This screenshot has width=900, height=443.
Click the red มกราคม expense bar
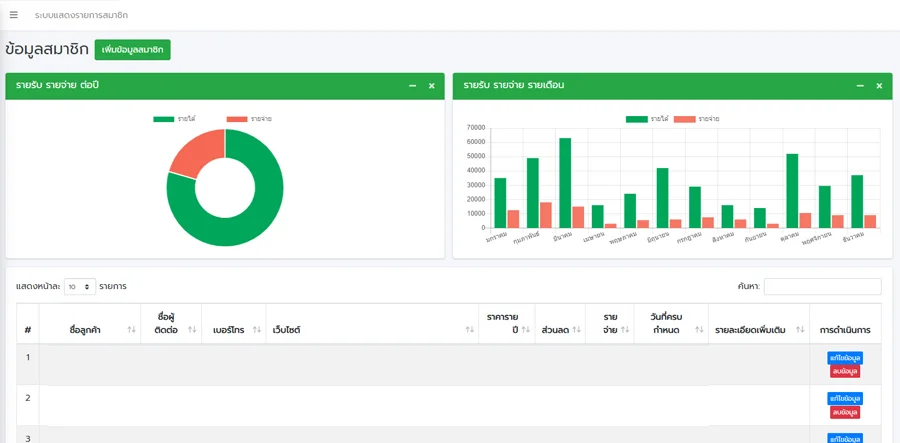pos(513,219)
